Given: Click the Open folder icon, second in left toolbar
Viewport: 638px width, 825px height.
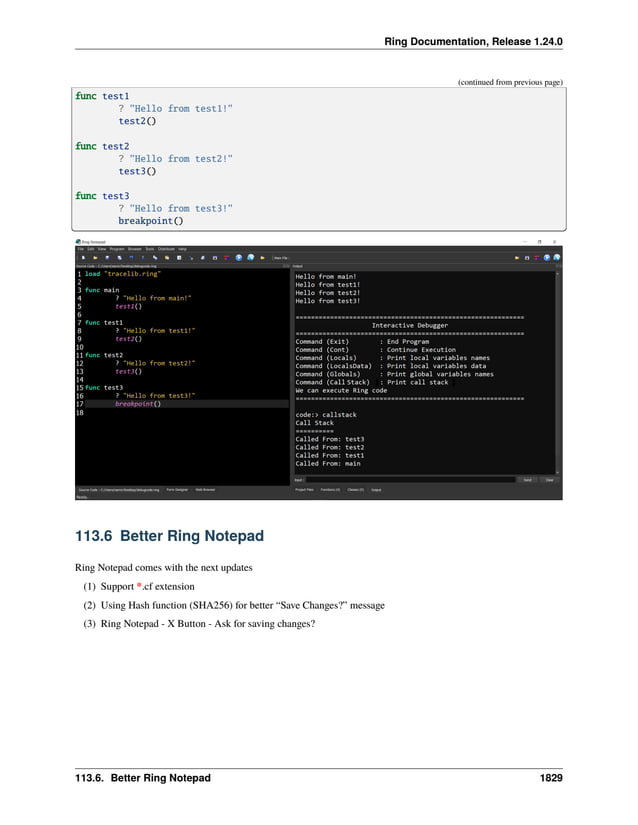Looking at the screenshot, I should (95, 258).
